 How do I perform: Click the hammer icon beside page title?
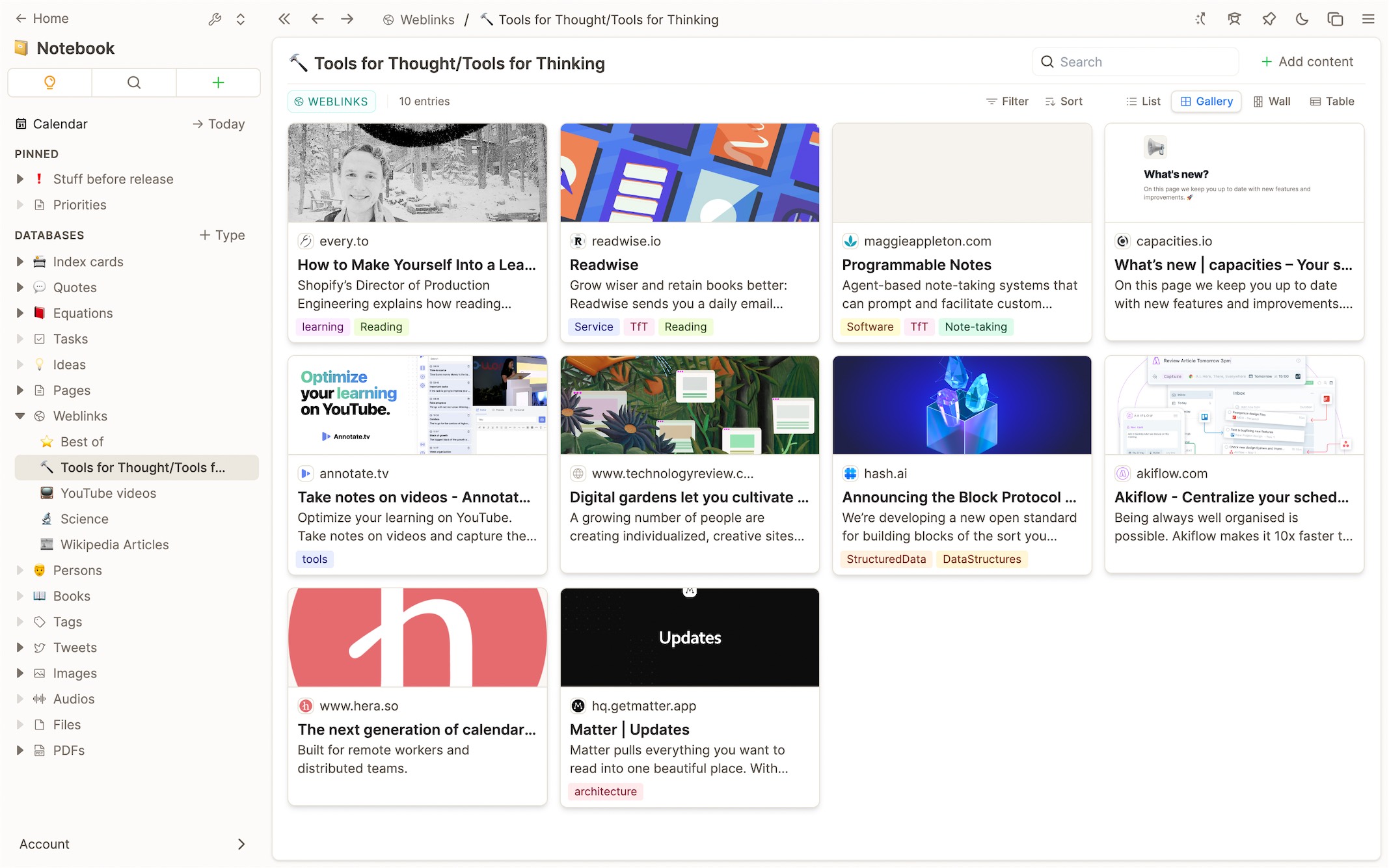(x=298, y=62)
